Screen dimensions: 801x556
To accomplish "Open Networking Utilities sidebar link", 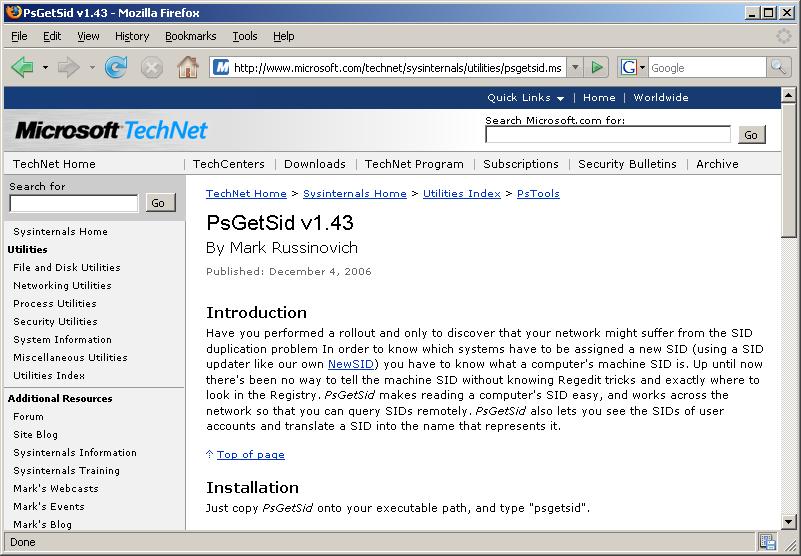I will [62, 286].
